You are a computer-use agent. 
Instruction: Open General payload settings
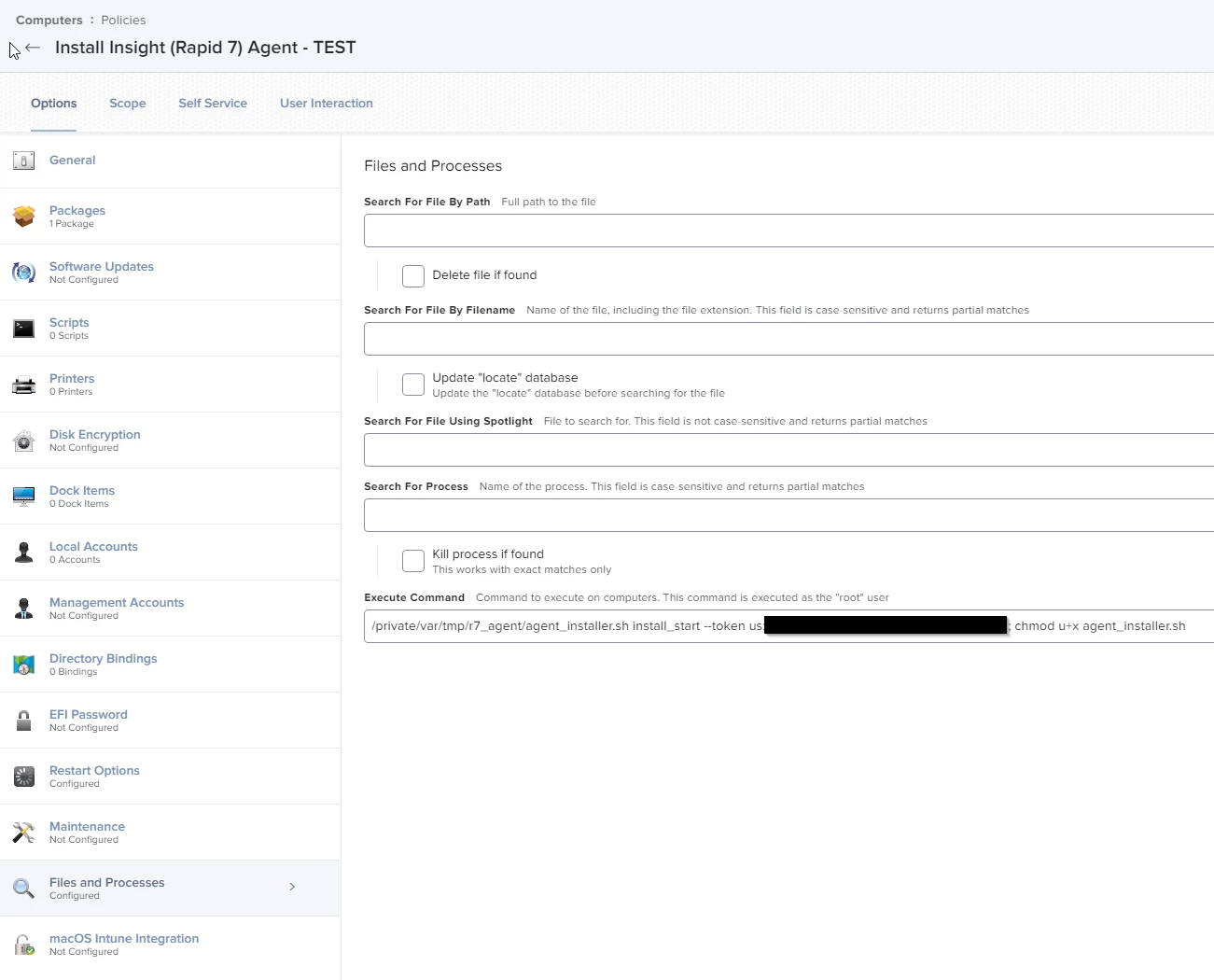pos(170,161)
